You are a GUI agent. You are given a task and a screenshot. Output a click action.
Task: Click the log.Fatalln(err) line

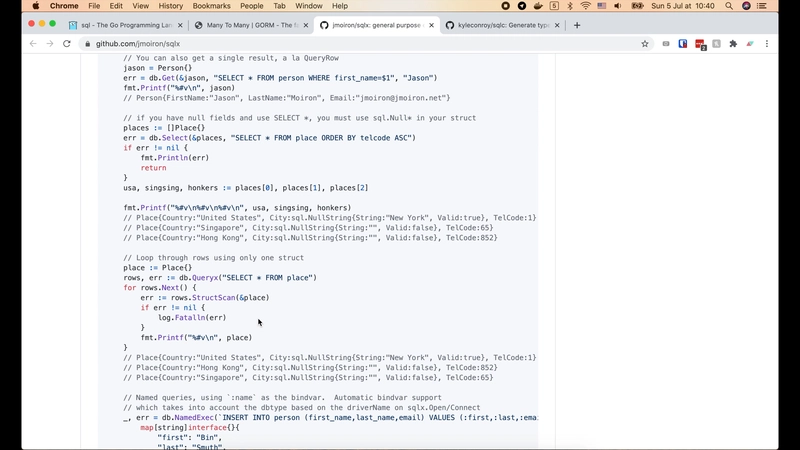[x=192, y=317]
